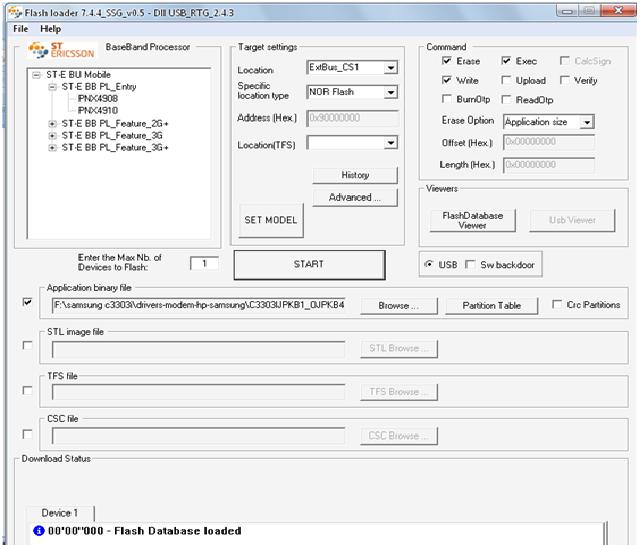Click the Flash Database loaded status message
Image resolution: width=640 pixels, height=545 pixels.
[x=144, y=531]
